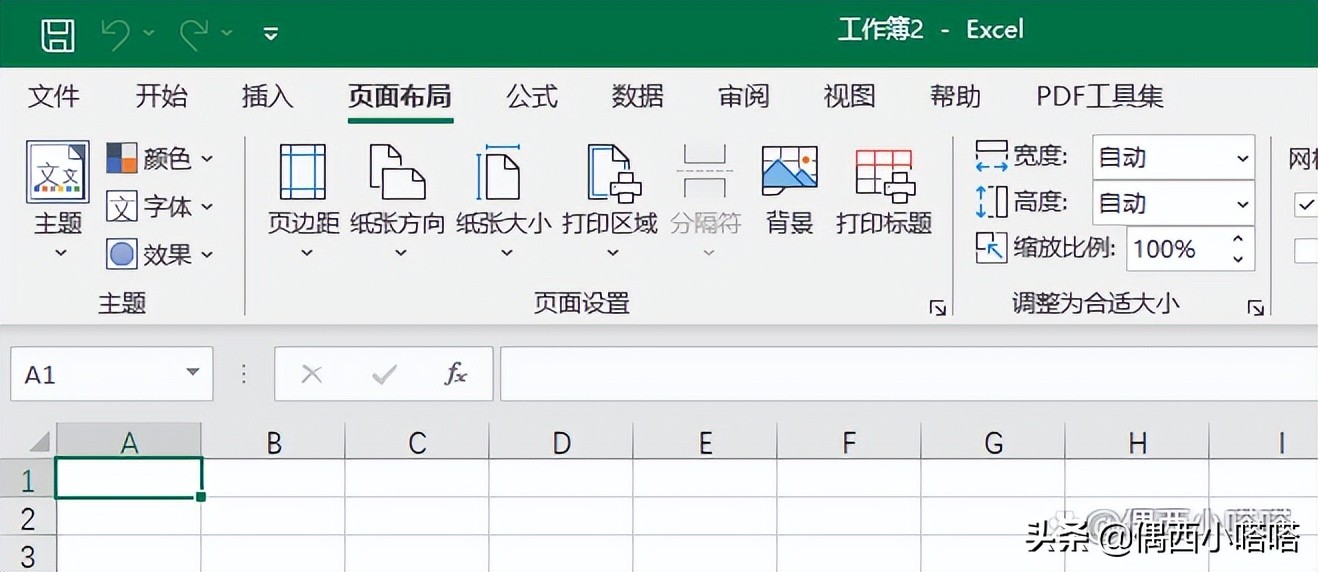
Task: Click the 打印区域 print area icon
Action: pos(612,172)
